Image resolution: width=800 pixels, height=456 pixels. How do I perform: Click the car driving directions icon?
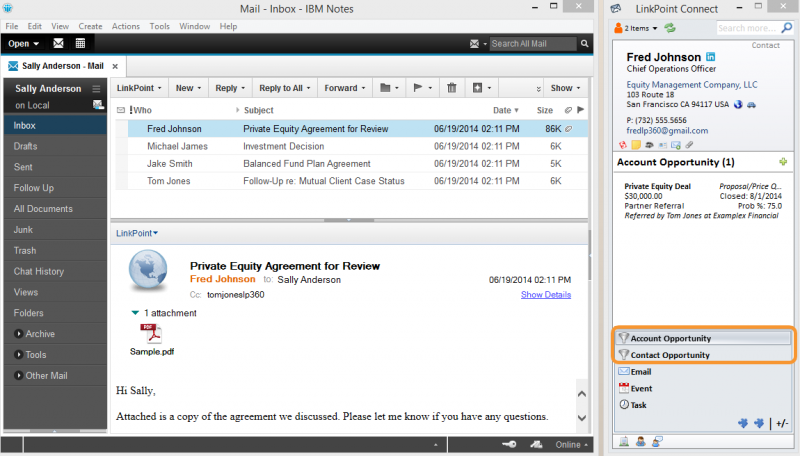pos(752,105)
